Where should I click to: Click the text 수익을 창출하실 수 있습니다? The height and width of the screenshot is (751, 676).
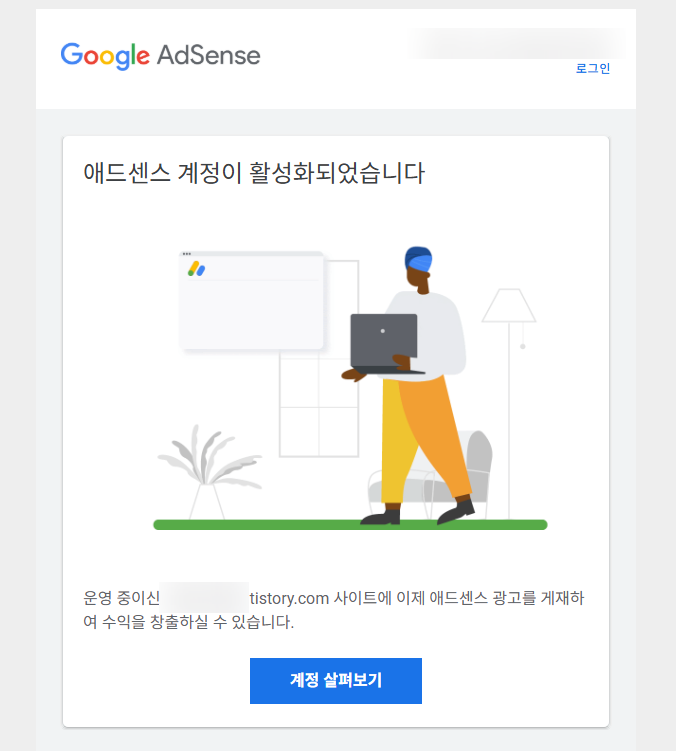(198, 622)
